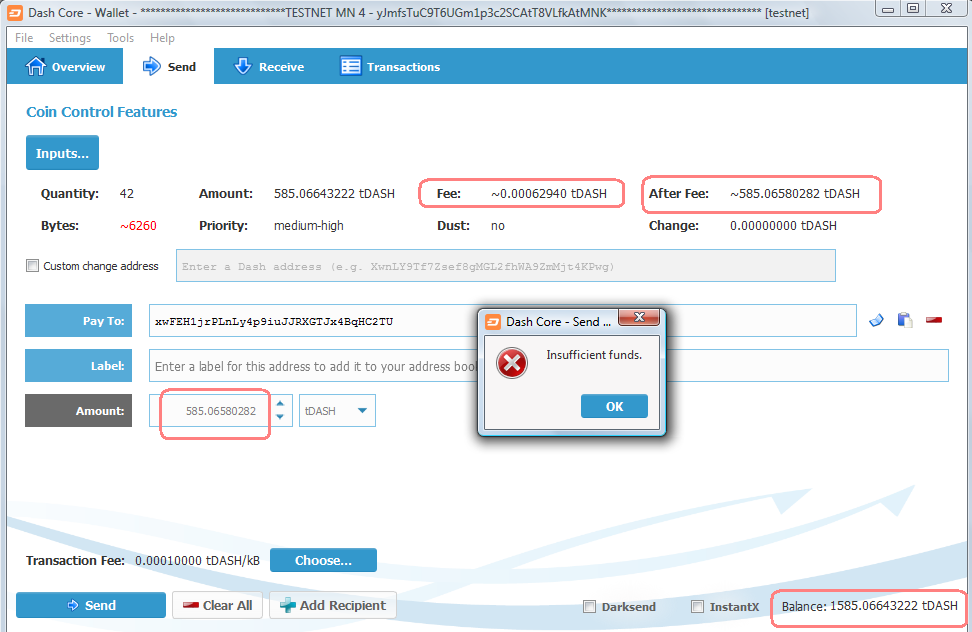The image size is (972, 632).
Task: Paste address from clipboard icon
Action: click(905, 320)
